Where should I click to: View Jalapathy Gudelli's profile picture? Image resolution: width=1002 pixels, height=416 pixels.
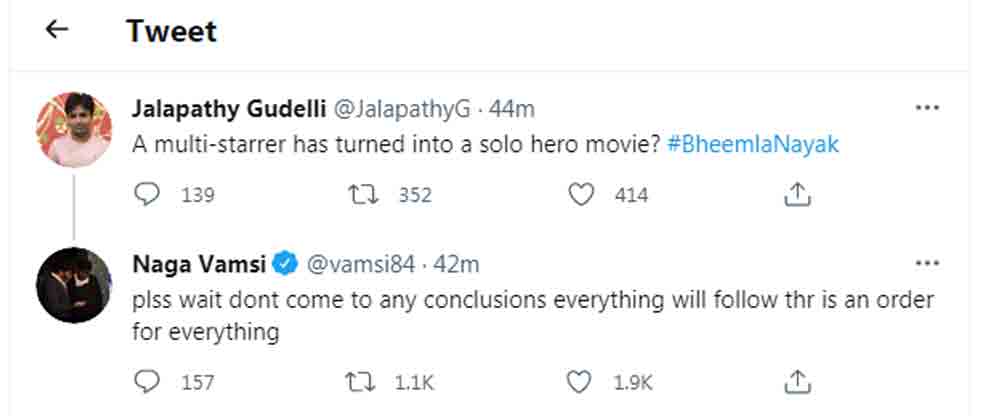pyautogui.click(x=73, y=129)
